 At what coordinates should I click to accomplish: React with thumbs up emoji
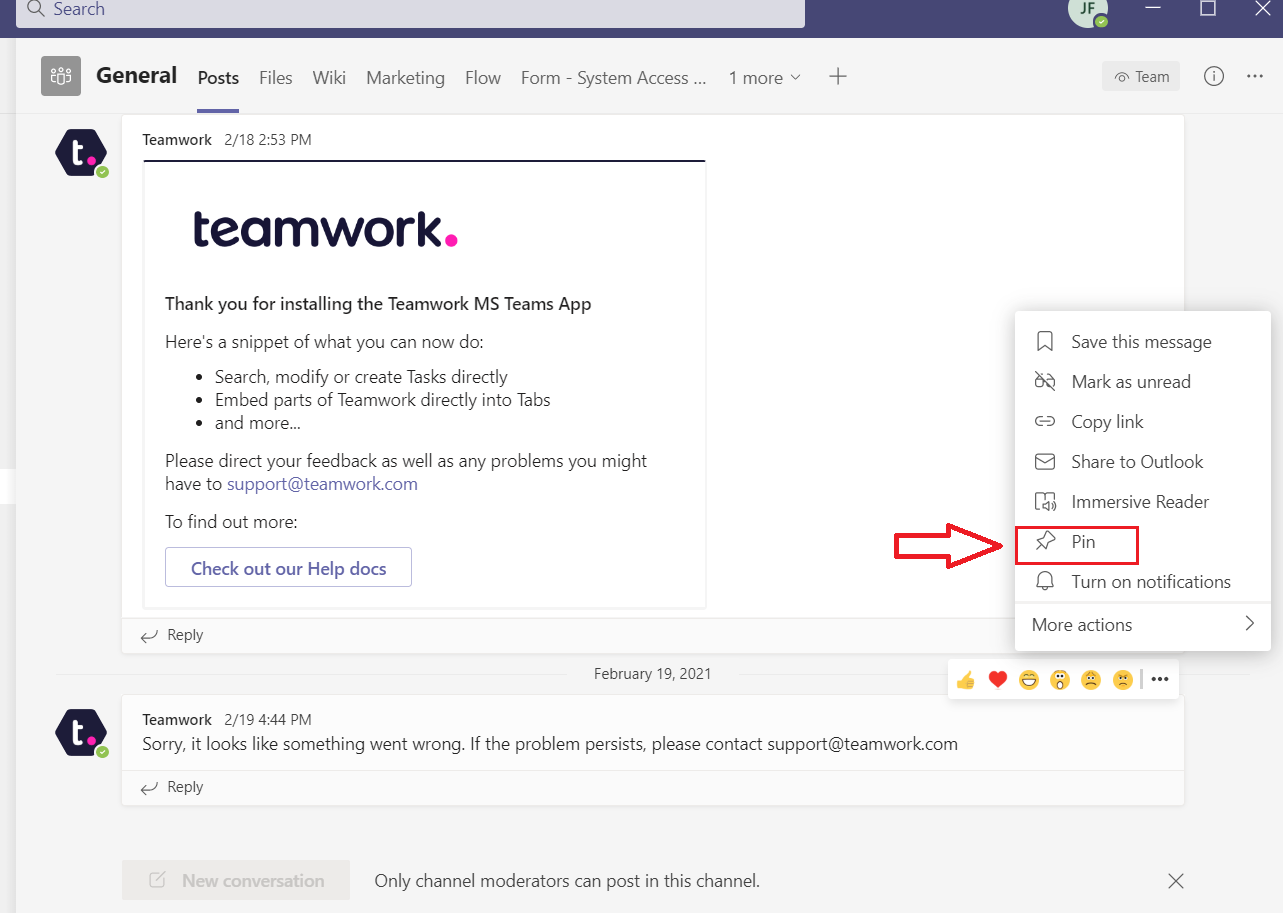coord(965,680)
